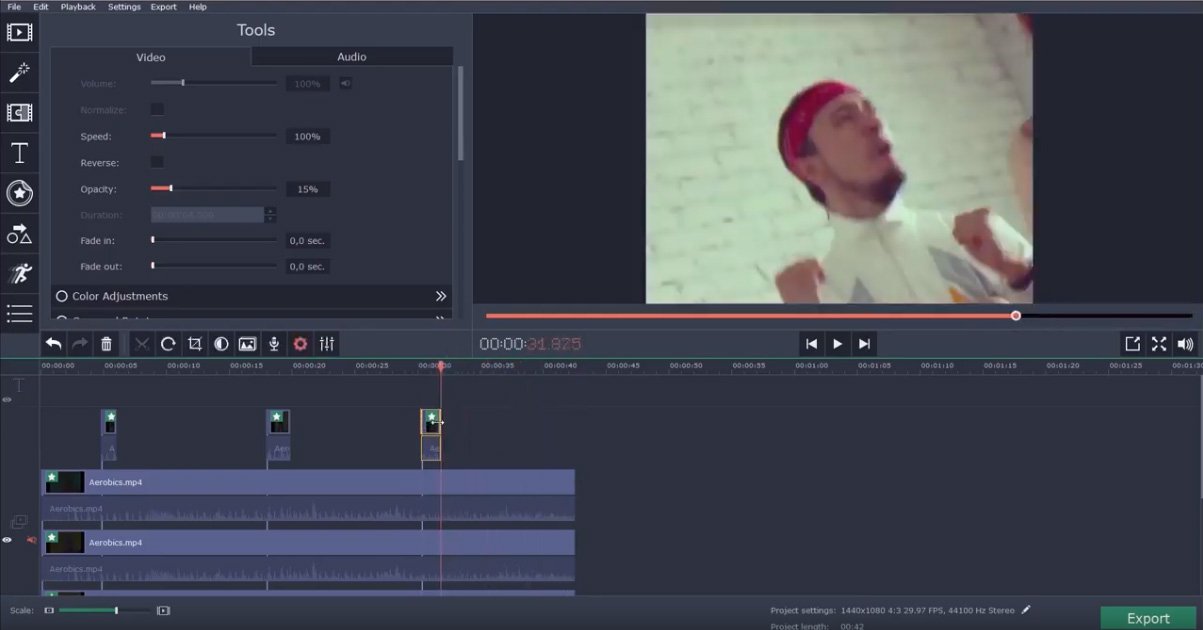Image resolution: width=1203 pixels, height=630 pixels.
Task: Switch to the Audio tab in Tools
Action: coord(351,57)
